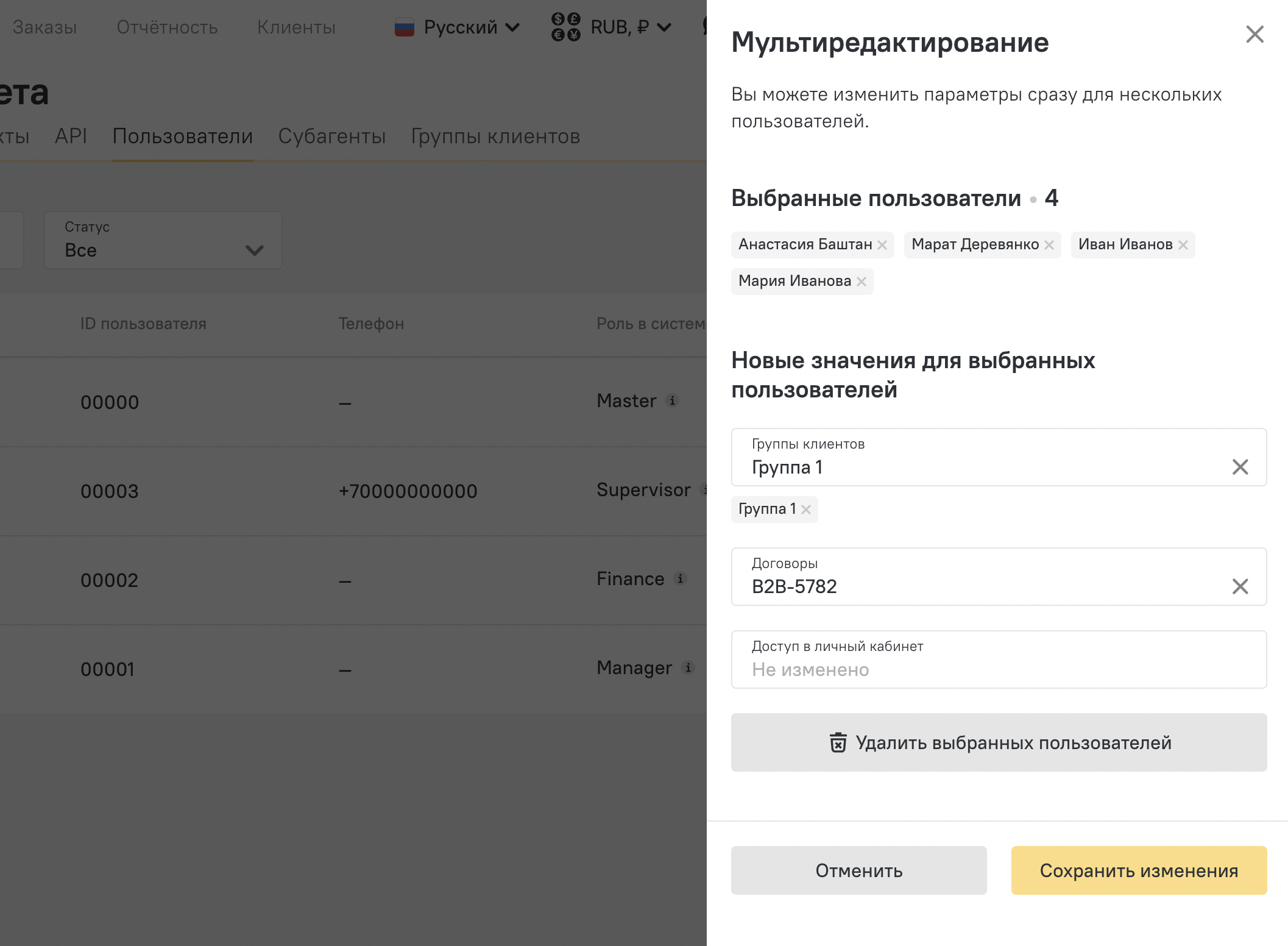Remove Иван Иванов chip
This screenshot has height=946, width=1288.
tap(1183, 245)
